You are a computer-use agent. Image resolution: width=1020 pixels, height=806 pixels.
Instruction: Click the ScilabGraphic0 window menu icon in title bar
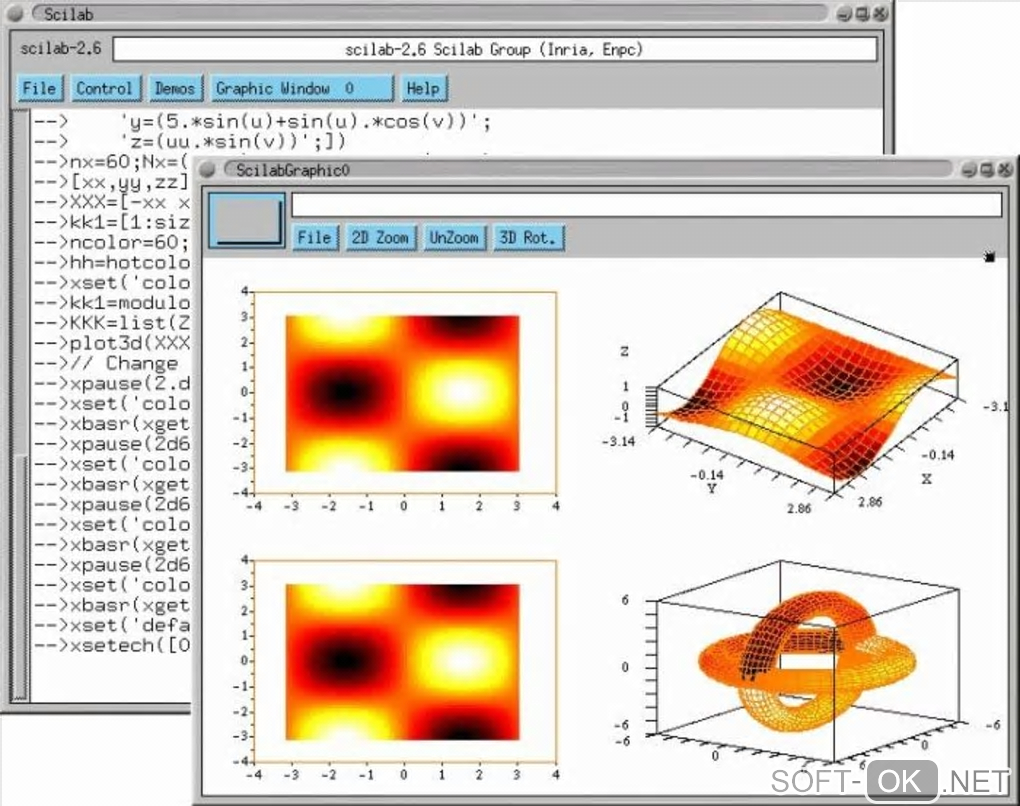208,170
